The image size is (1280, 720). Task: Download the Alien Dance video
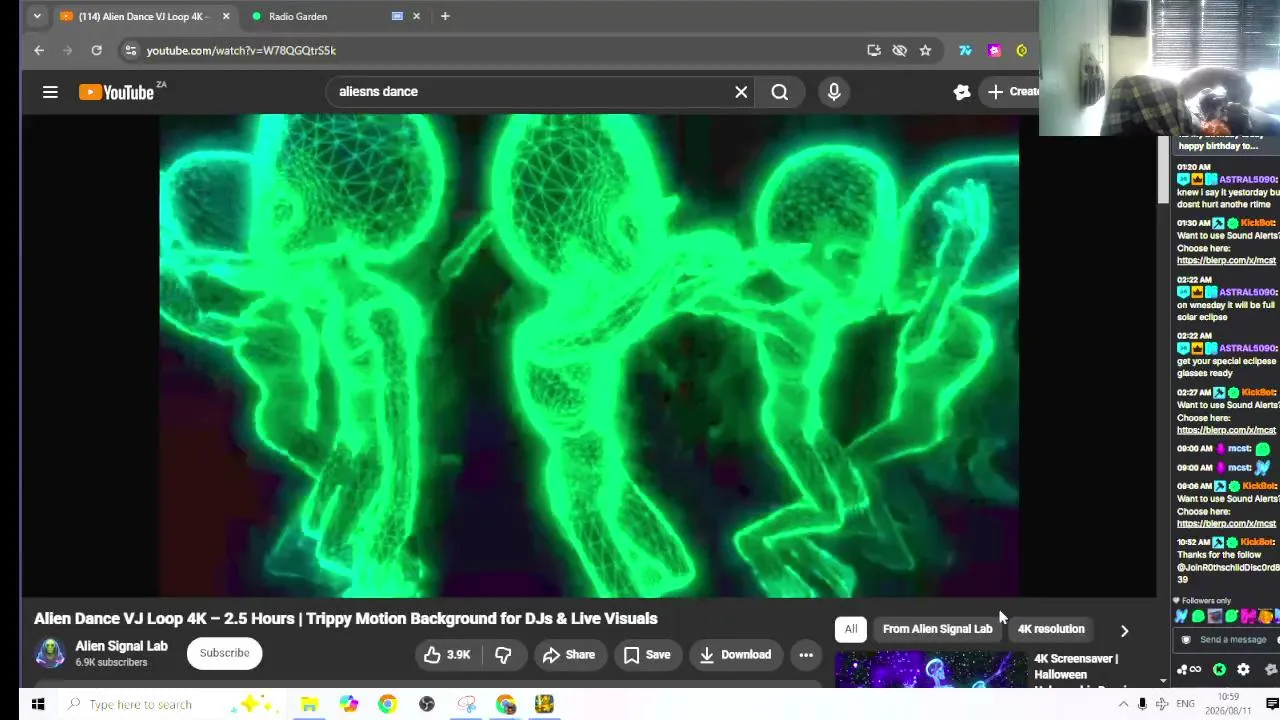coord(735,655)
